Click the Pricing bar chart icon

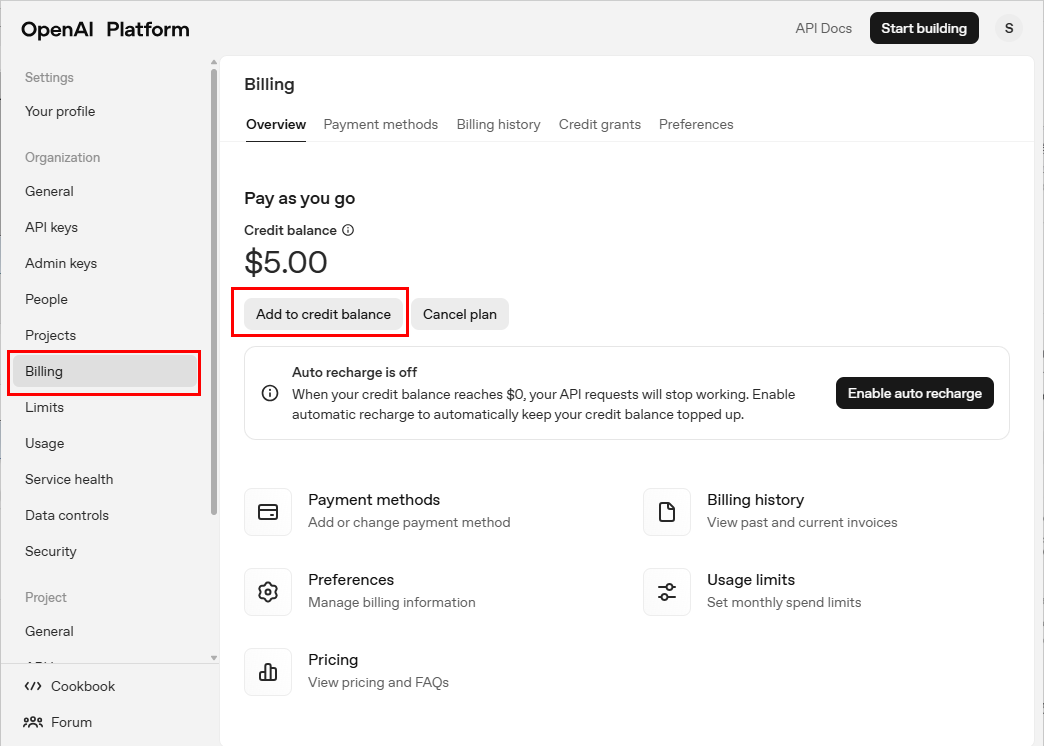point(268,672)
